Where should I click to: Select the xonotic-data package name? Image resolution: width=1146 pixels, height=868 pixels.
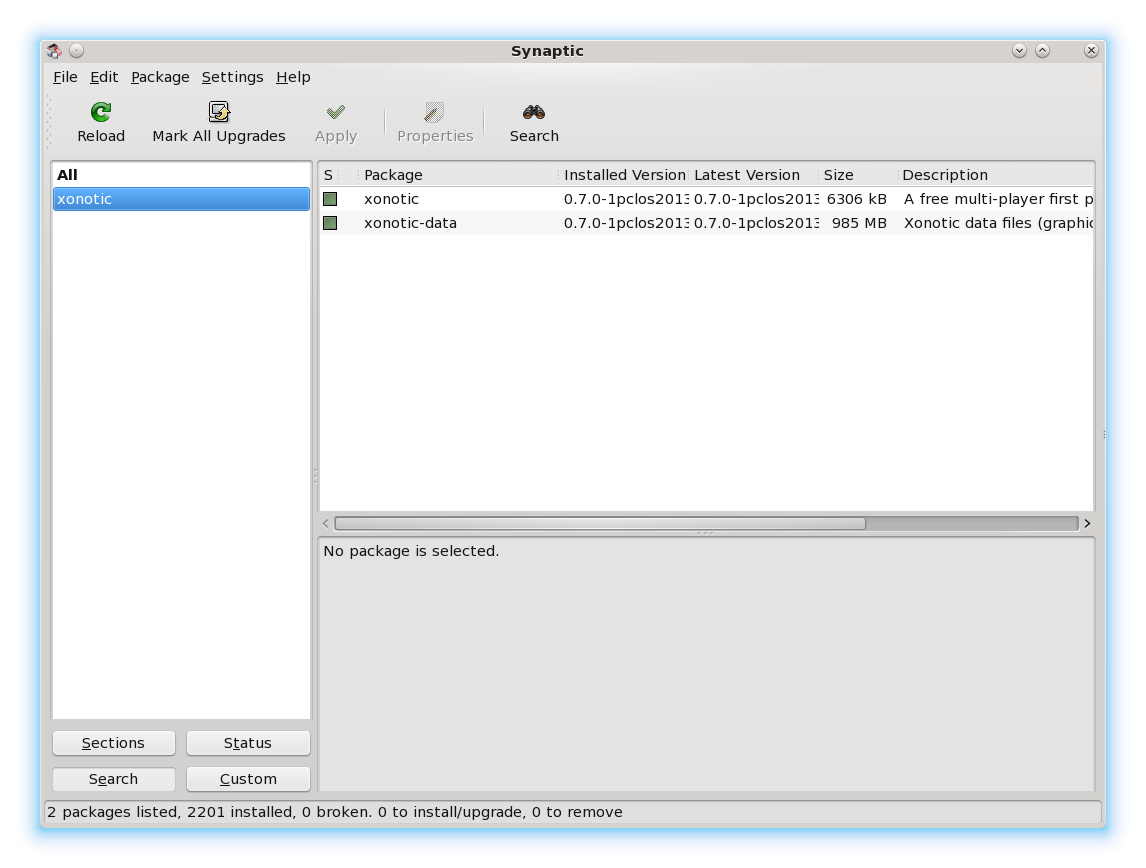click(411, 223)
